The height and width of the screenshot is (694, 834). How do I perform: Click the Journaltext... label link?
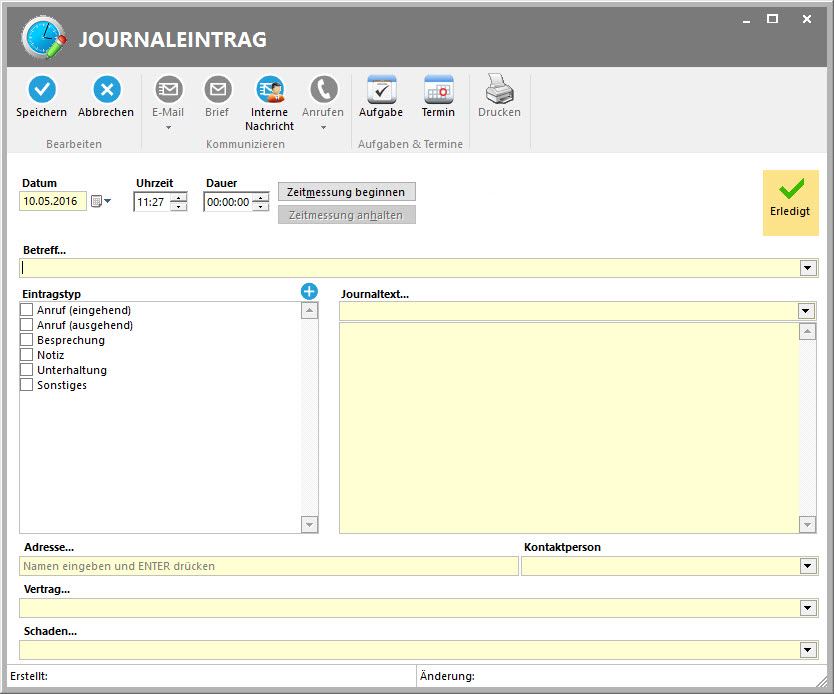[x=374, y=294]
